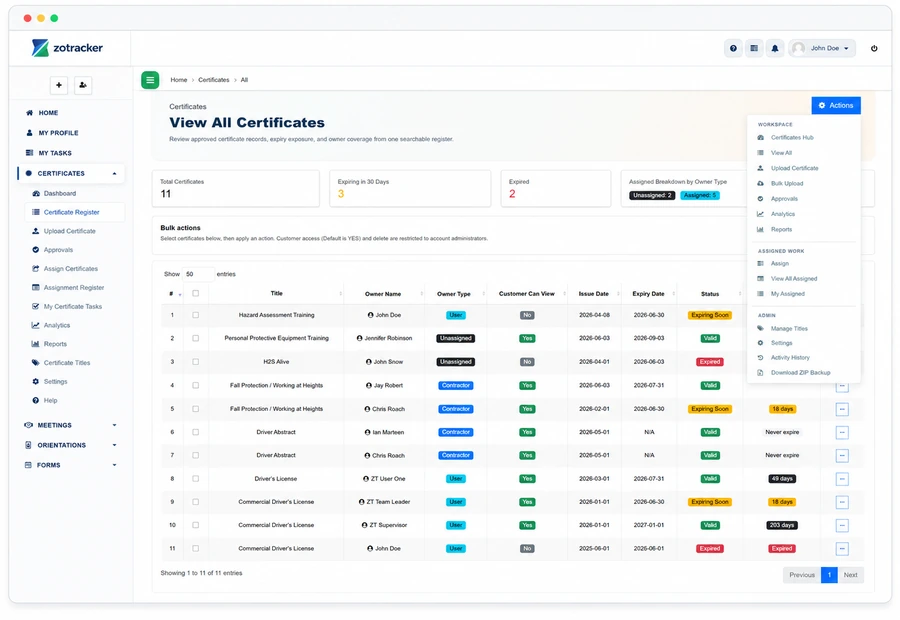Select Download ZIP Backup in Actions menu
Screen dimensions: 900x620
[800, 373]
